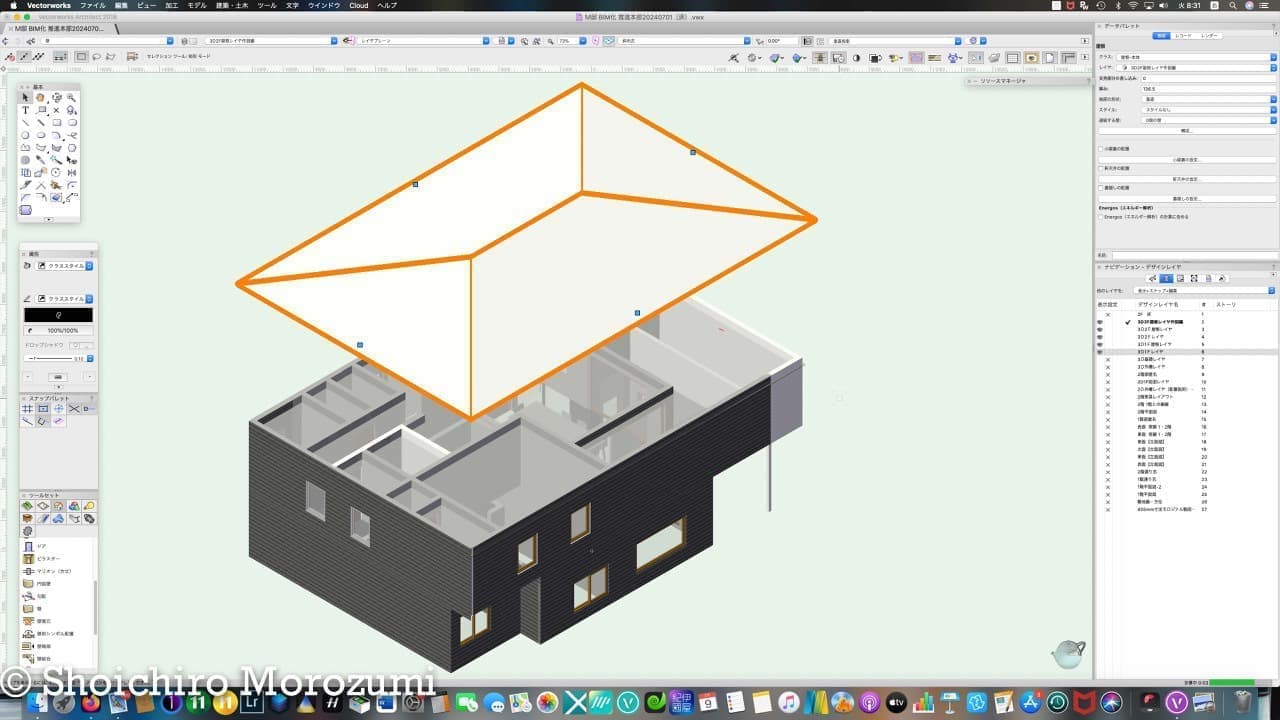Click the Flyover orbit tool icon
Viewport: 1280px width, 720px height.
pyautogui.click(x=57, y=98)
